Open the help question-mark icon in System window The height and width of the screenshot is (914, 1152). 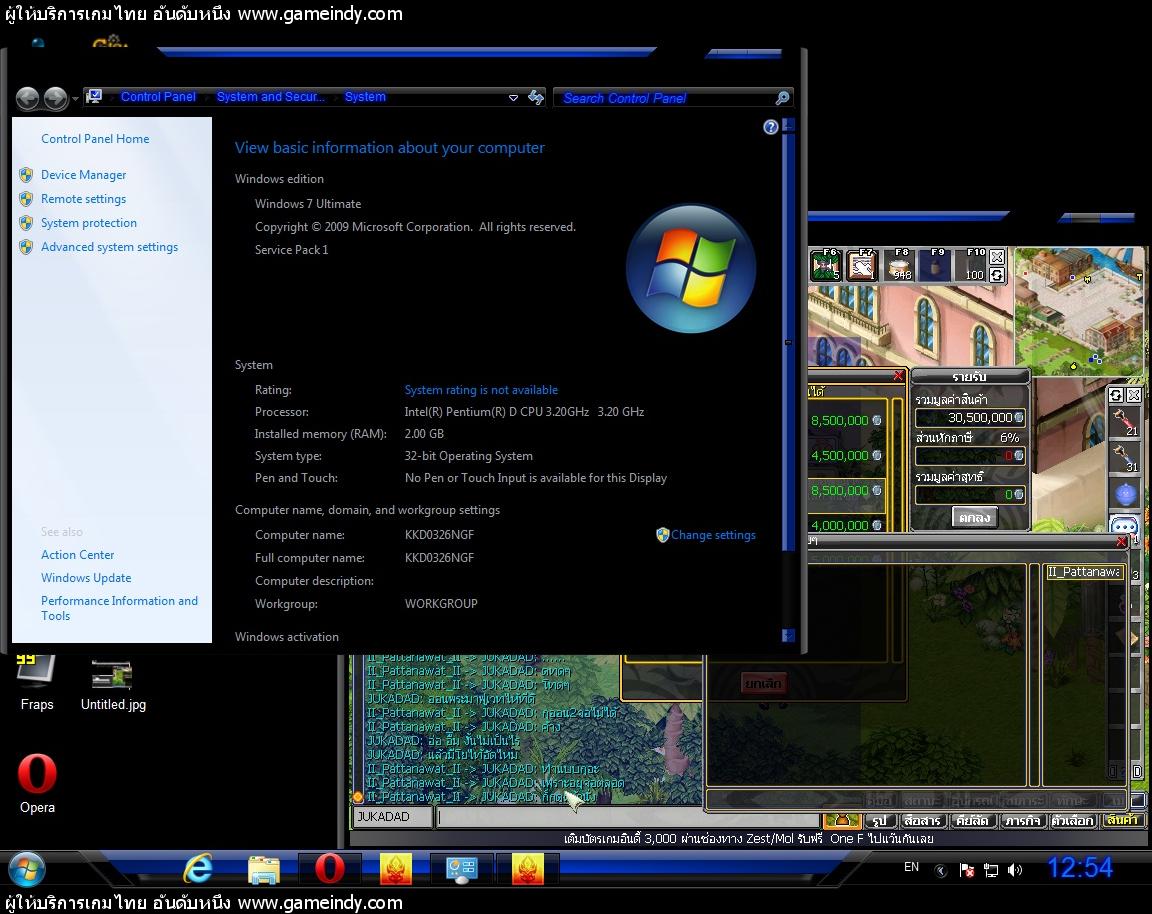pyautogui.click(x=771, y=127)
